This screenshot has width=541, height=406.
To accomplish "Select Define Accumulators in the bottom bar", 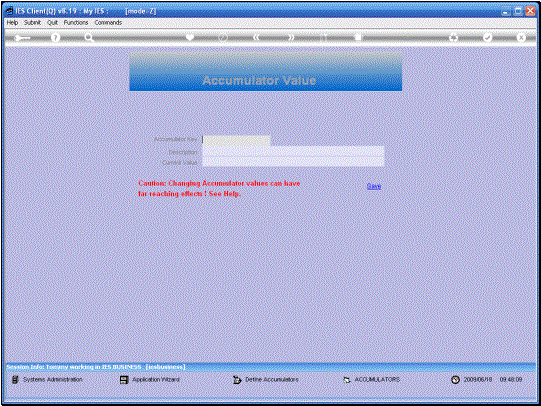I will [x=266, y=379].
